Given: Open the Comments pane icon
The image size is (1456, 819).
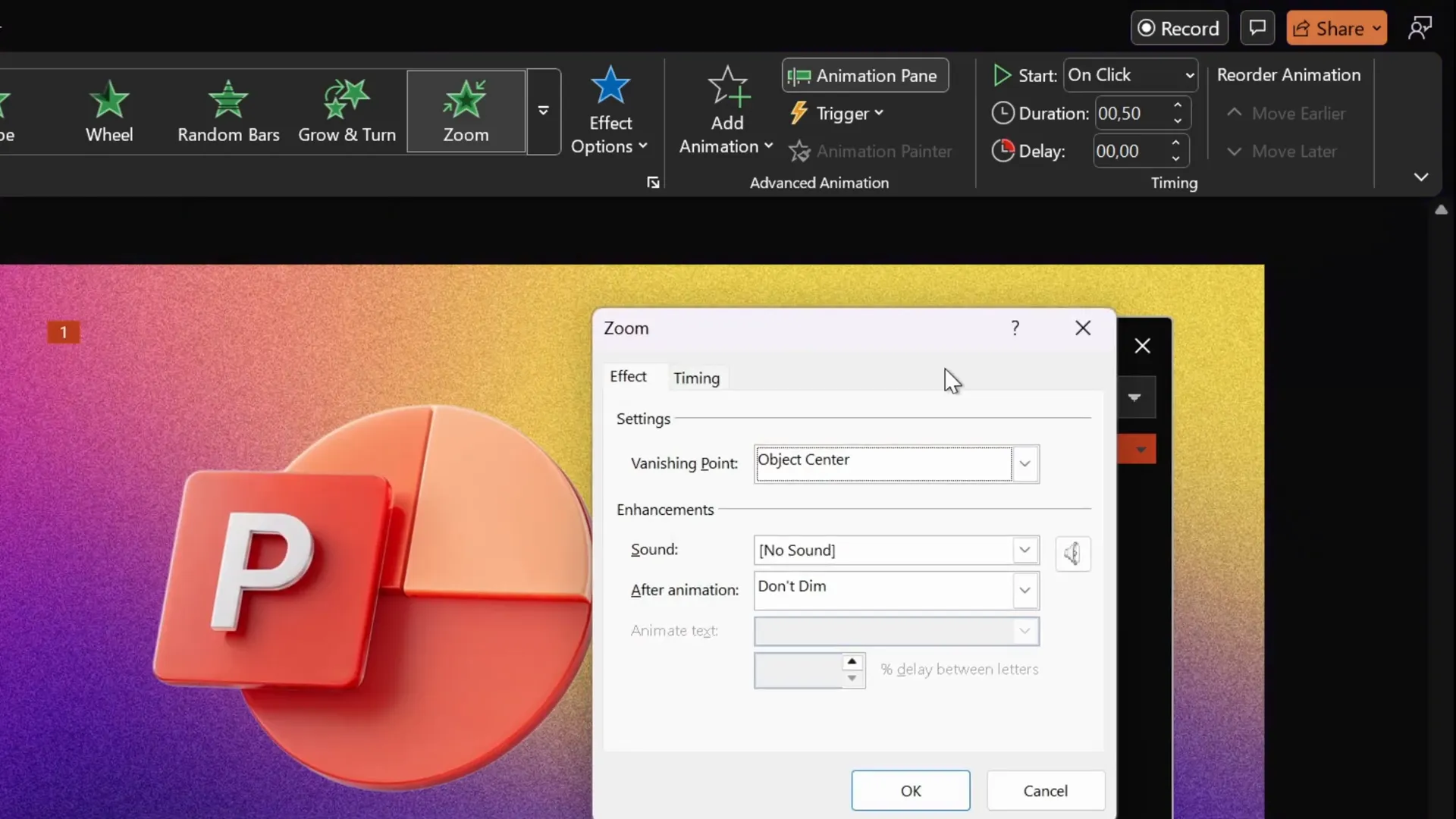Looking at the screenshot, I should point(1257,28).
